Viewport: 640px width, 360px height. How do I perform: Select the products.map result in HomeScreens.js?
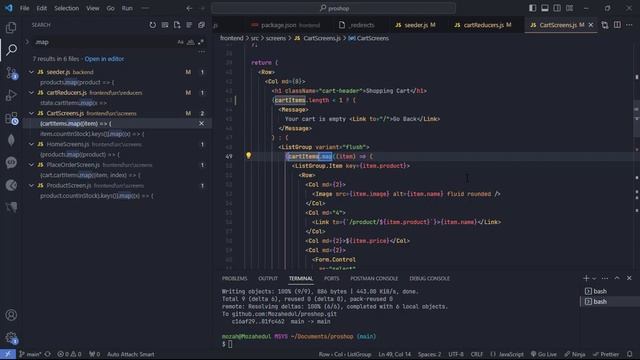click(80, 154)
